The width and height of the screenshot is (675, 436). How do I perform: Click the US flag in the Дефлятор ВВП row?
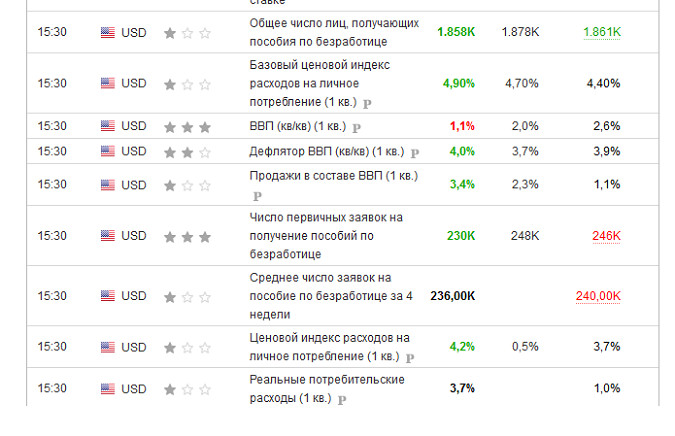(x=108, y=152)
